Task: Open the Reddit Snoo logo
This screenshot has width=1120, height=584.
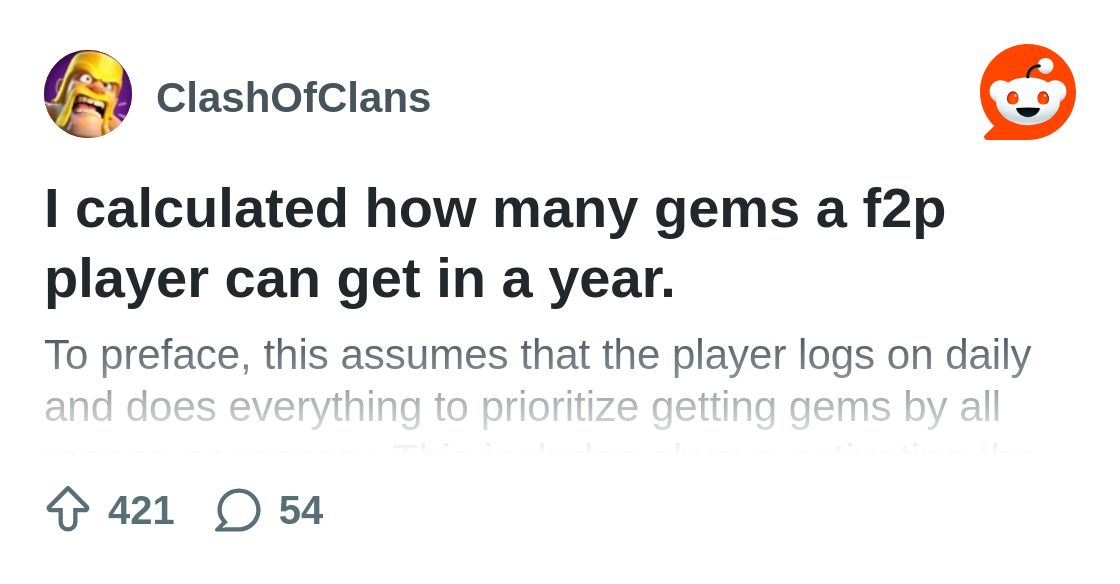Action: (x=1028, y=92)
